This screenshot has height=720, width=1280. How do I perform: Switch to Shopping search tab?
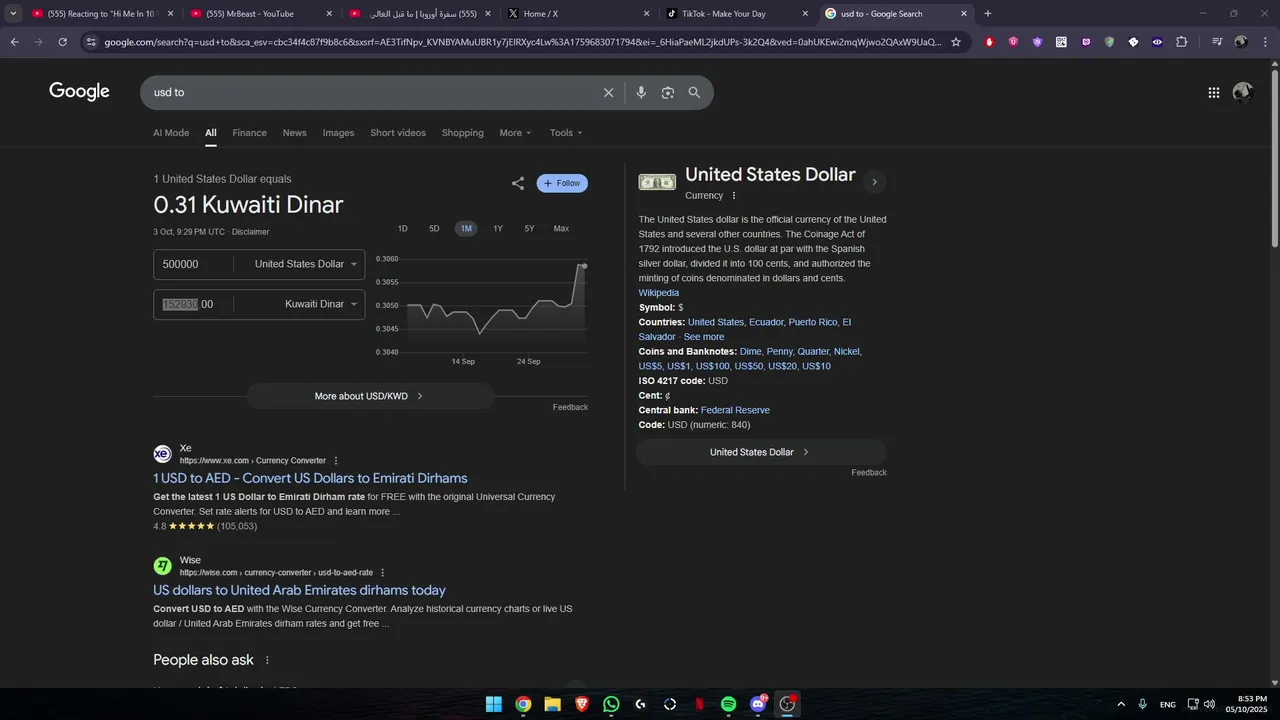coord(463,133)
